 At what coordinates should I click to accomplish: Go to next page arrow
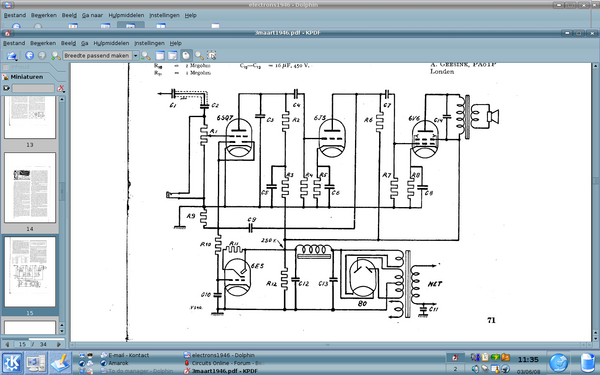(59, 344)
